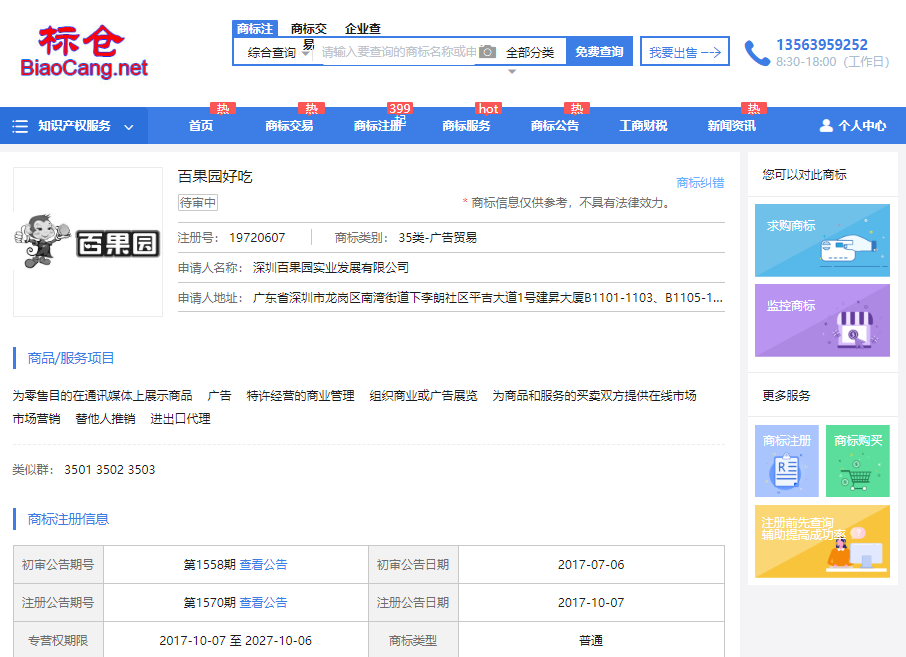The image size is (906, 657).
Task: Click the user profile icon beside 个人中心
Action: [826, 125]
